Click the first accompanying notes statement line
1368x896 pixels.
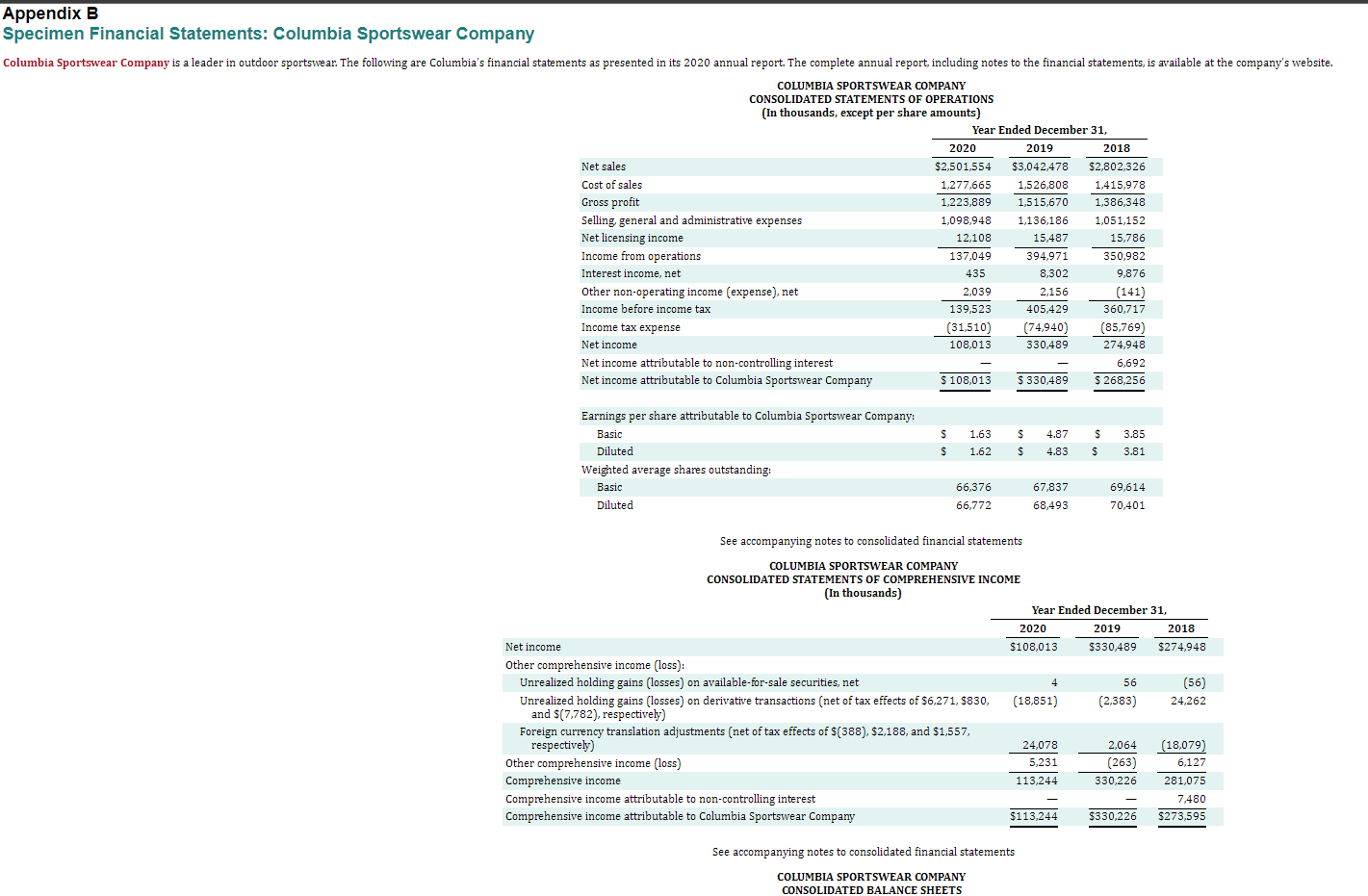870,541
